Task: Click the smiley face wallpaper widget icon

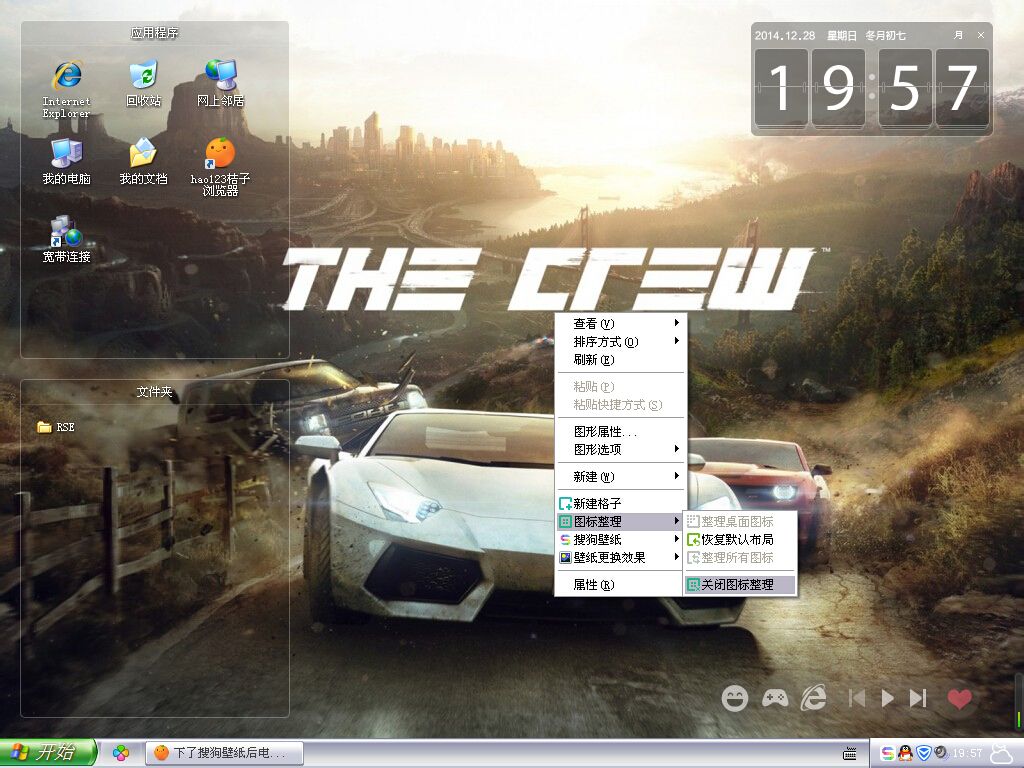Action: tap(735, 699)
